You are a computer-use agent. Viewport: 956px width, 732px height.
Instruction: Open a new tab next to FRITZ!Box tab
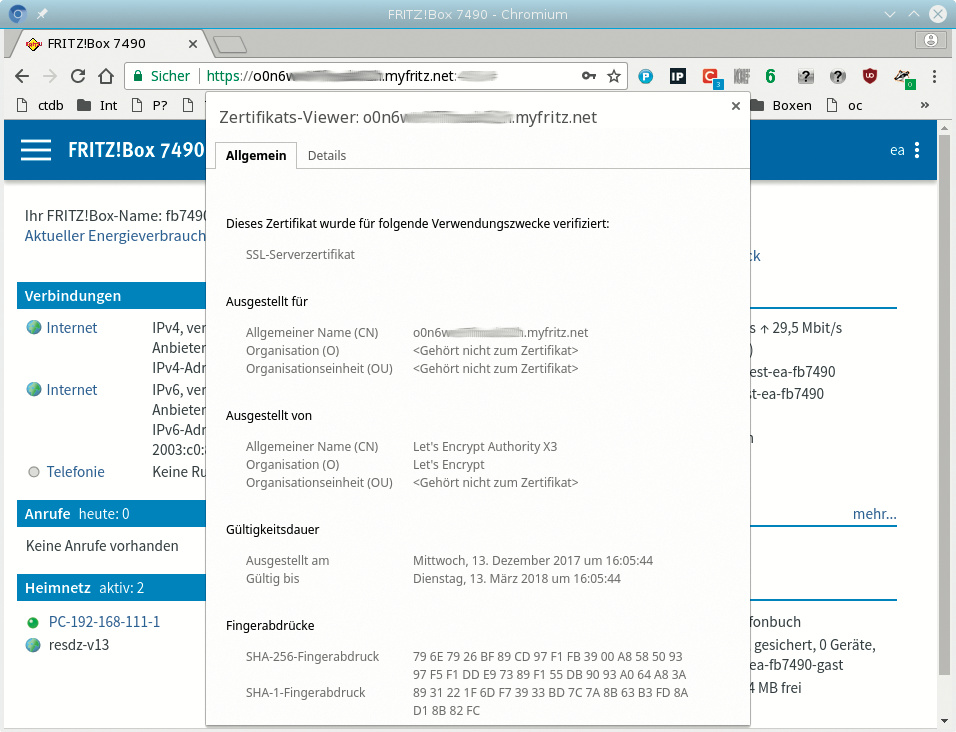tap(230, 44)
